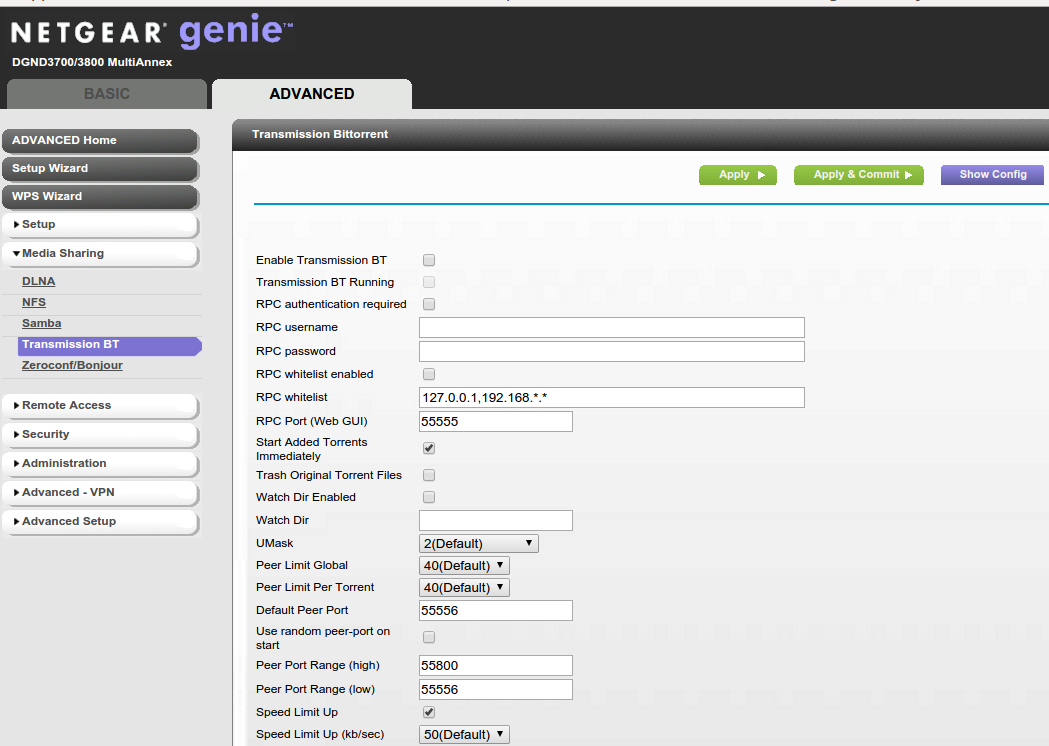Viewport: 1049px width, 746px height.
Task: Open the UMask dropdown
Action: point(478,543)
